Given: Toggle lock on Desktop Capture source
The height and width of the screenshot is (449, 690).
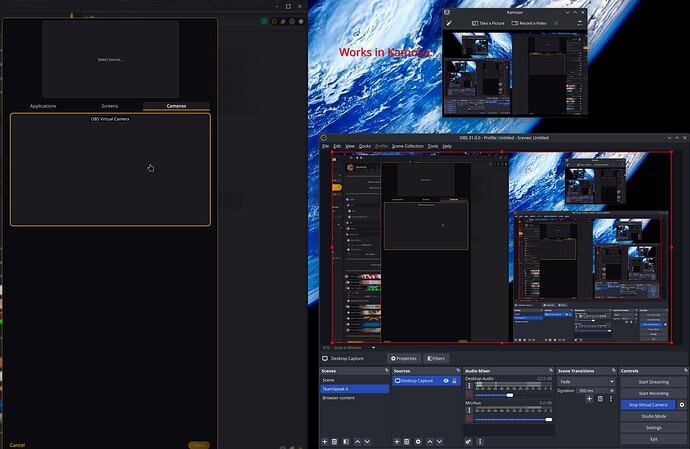Looking at the screenshot, I should click(454, 381).
